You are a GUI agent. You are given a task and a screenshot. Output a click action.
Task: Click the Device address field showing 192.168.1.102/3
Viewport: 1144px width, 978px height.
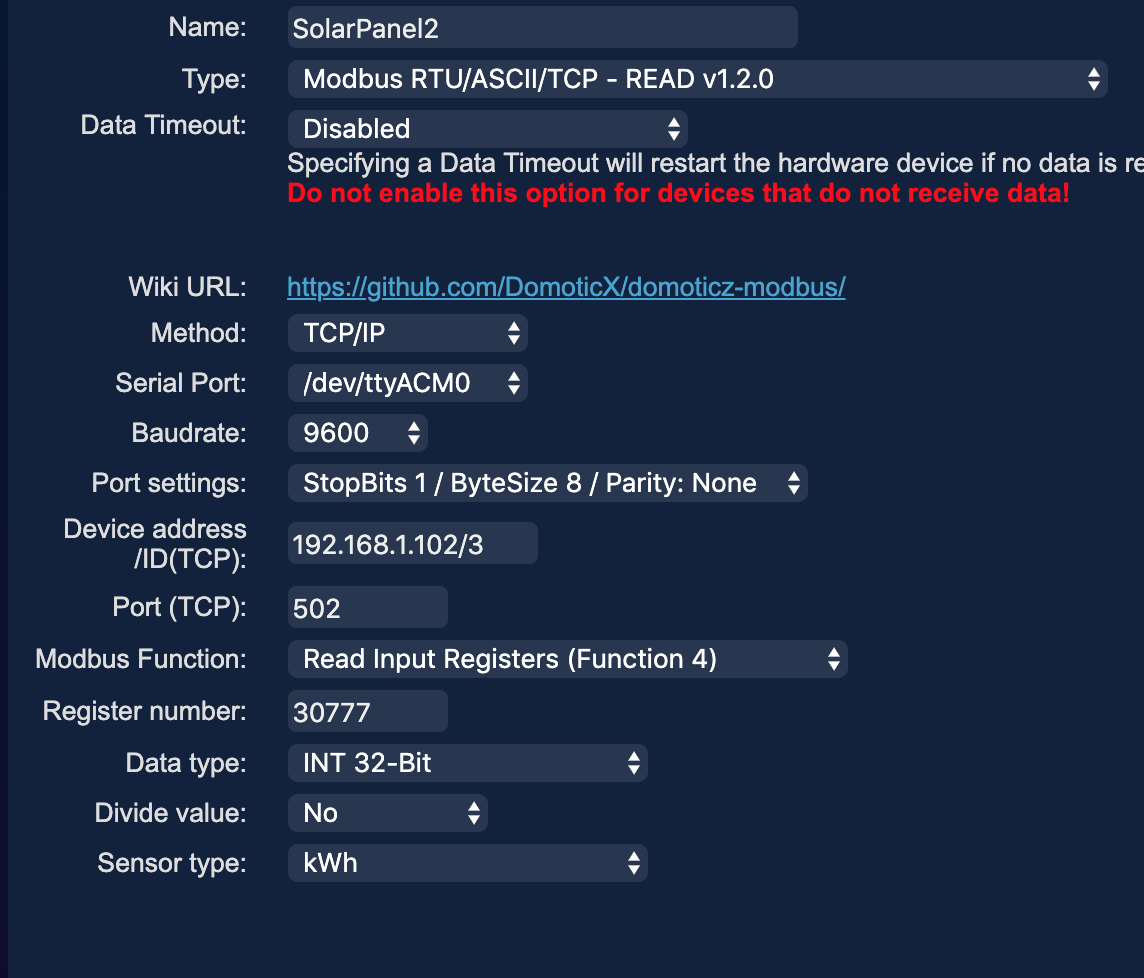(412, 542)
